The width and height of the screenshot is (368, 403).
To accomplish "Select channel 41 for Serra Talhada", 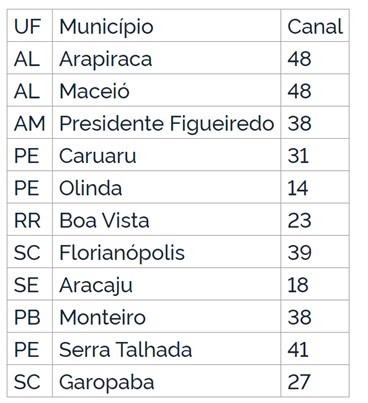I will pyautogui.click(x=315, y=349).
